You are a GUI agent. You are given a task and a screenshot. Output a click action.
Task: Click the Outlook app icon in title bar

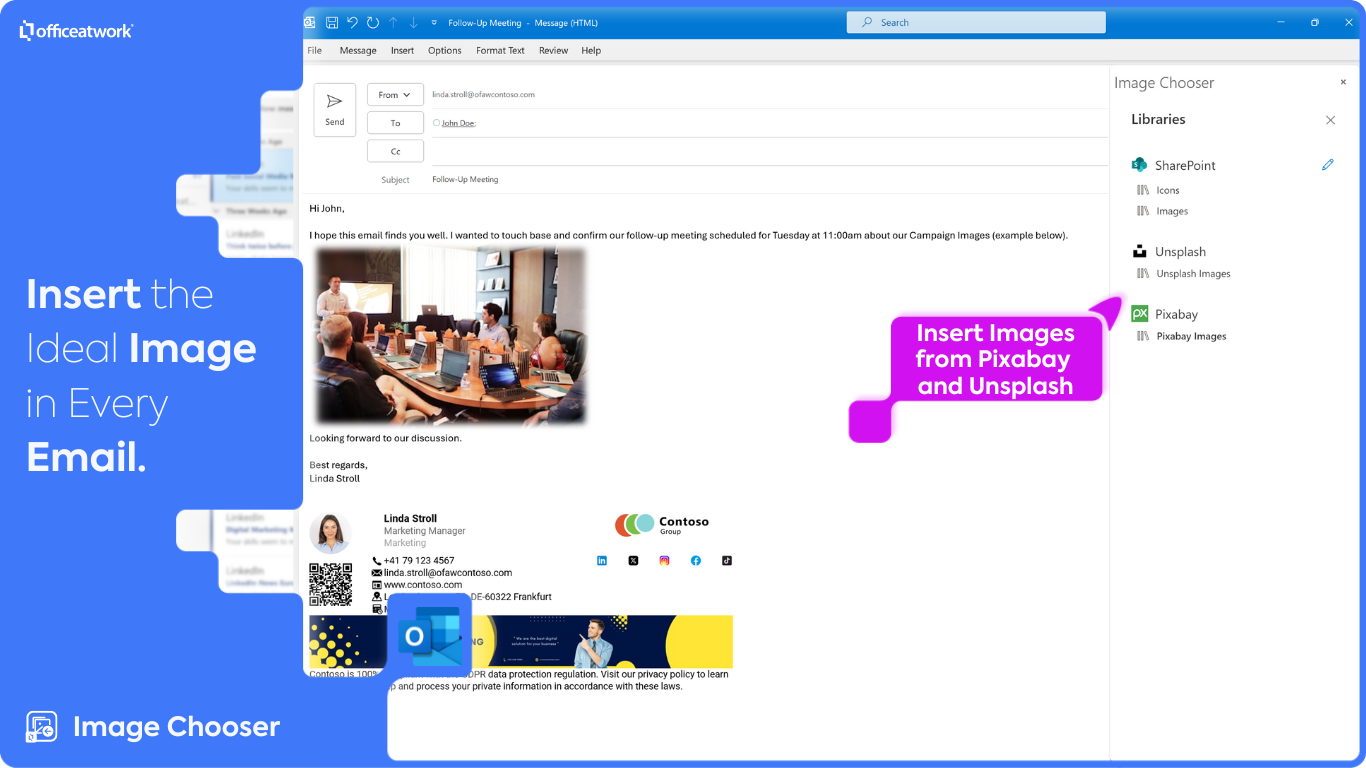pos(310,22)
